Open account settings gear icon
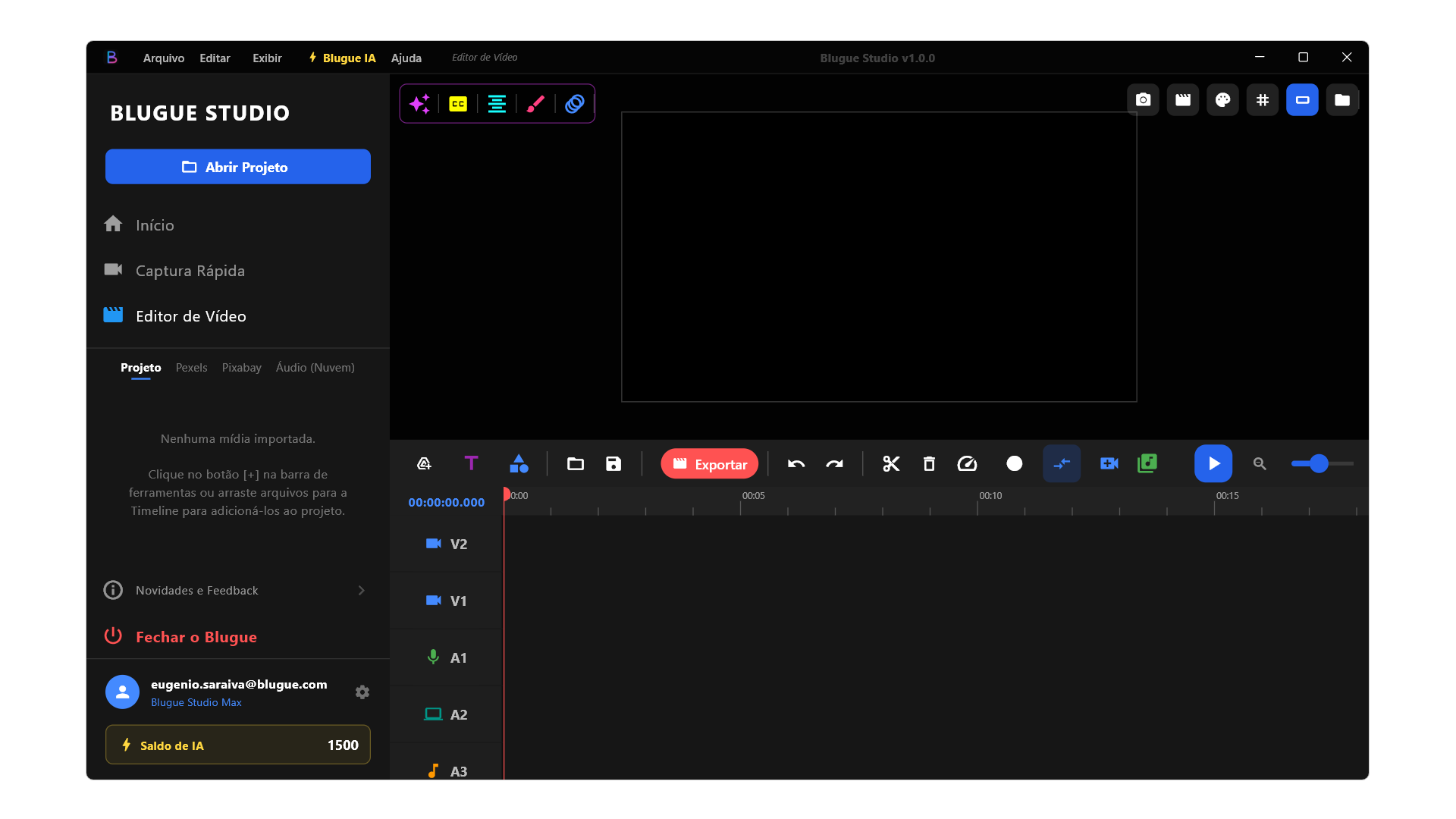This screenshot has height=819, width=1456. (x=362, y=692)
